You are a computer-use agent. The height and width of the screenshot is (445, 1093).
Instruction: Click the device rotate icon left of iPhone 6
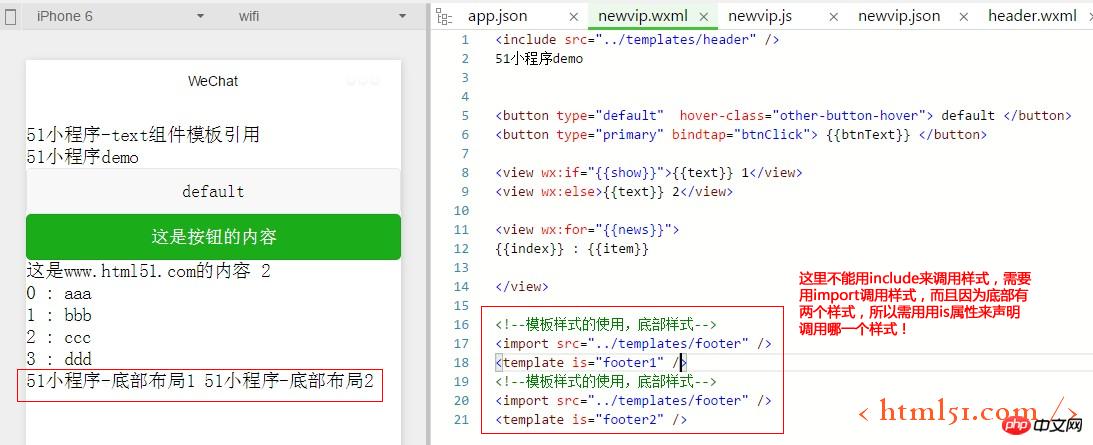(10, 16)
